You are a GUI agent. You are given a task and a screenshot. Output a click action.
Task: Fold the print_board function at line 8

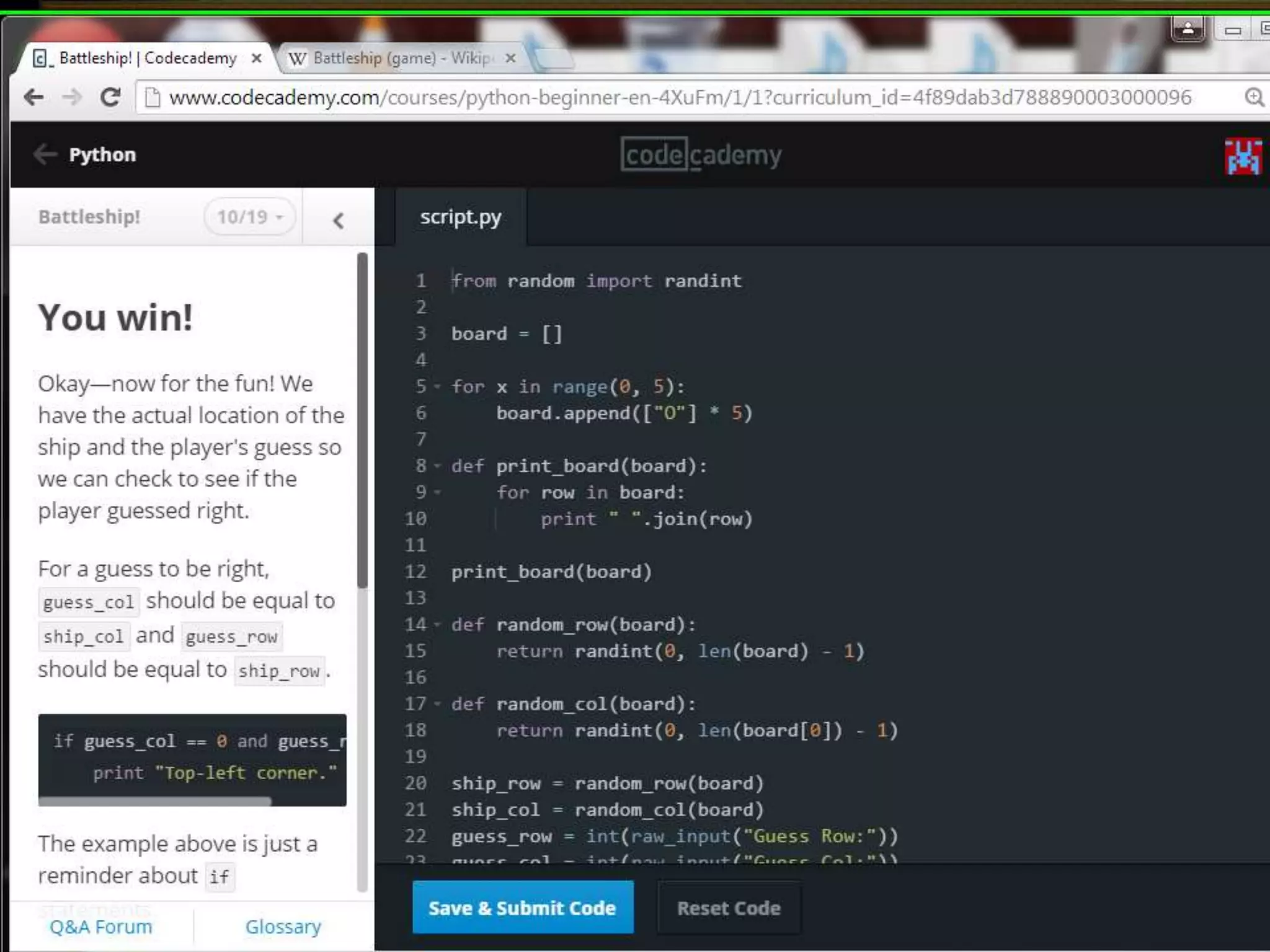pos(437,465)
